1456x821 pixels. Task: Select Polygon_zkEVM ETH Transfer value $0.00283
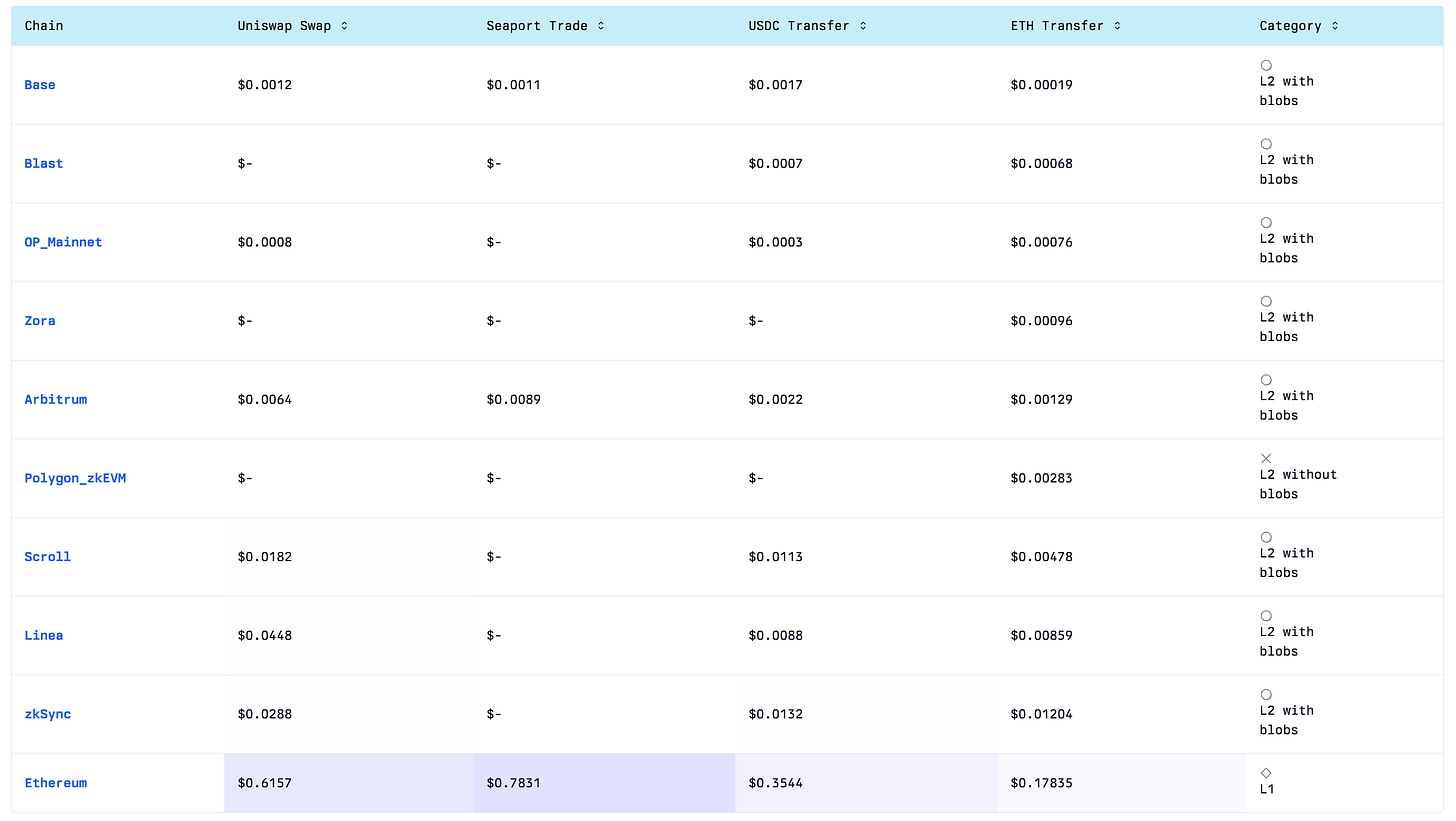[1042, 478]
